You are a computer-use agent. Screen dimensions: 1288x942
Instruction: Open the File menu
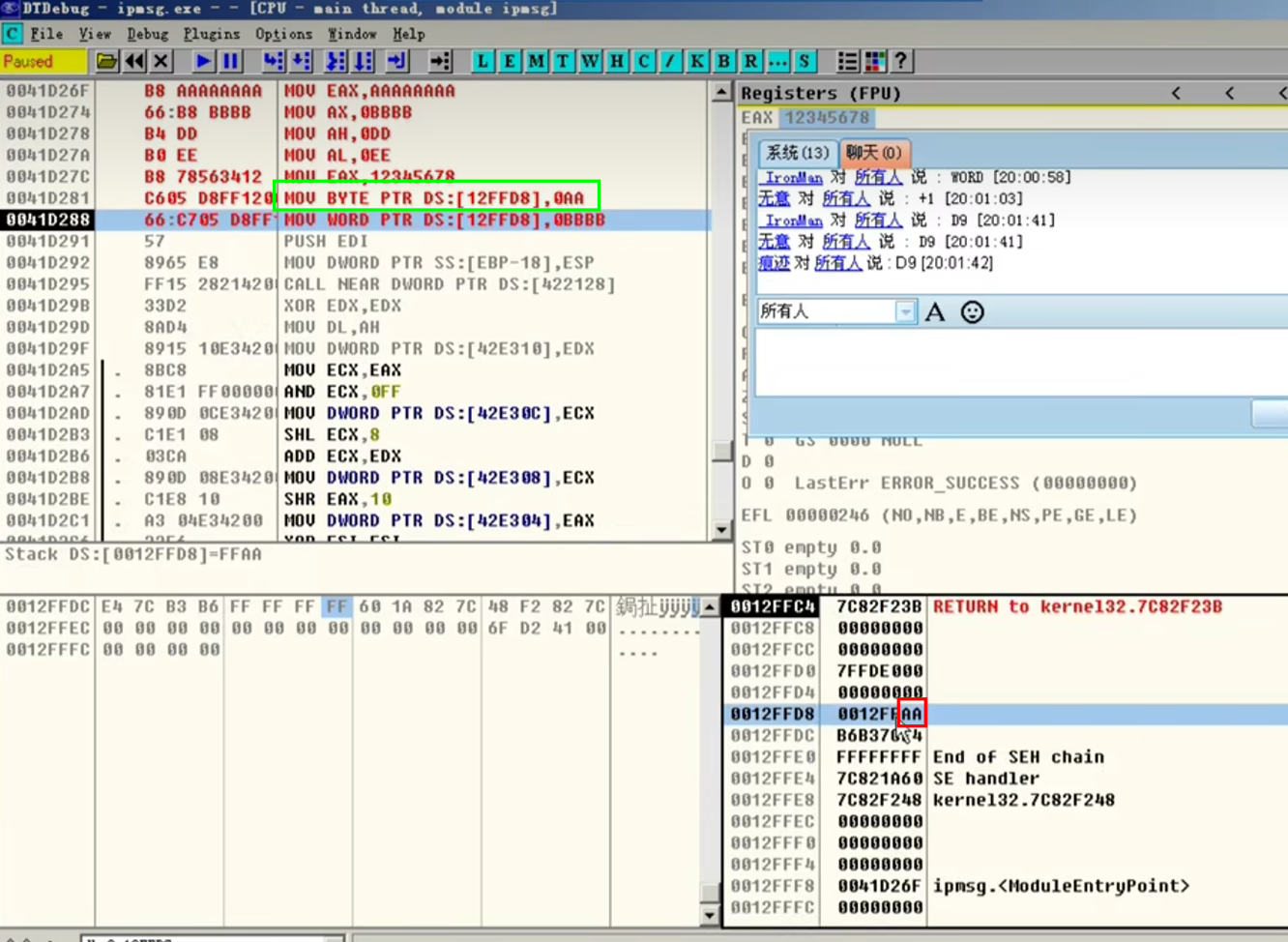[46, 34]
